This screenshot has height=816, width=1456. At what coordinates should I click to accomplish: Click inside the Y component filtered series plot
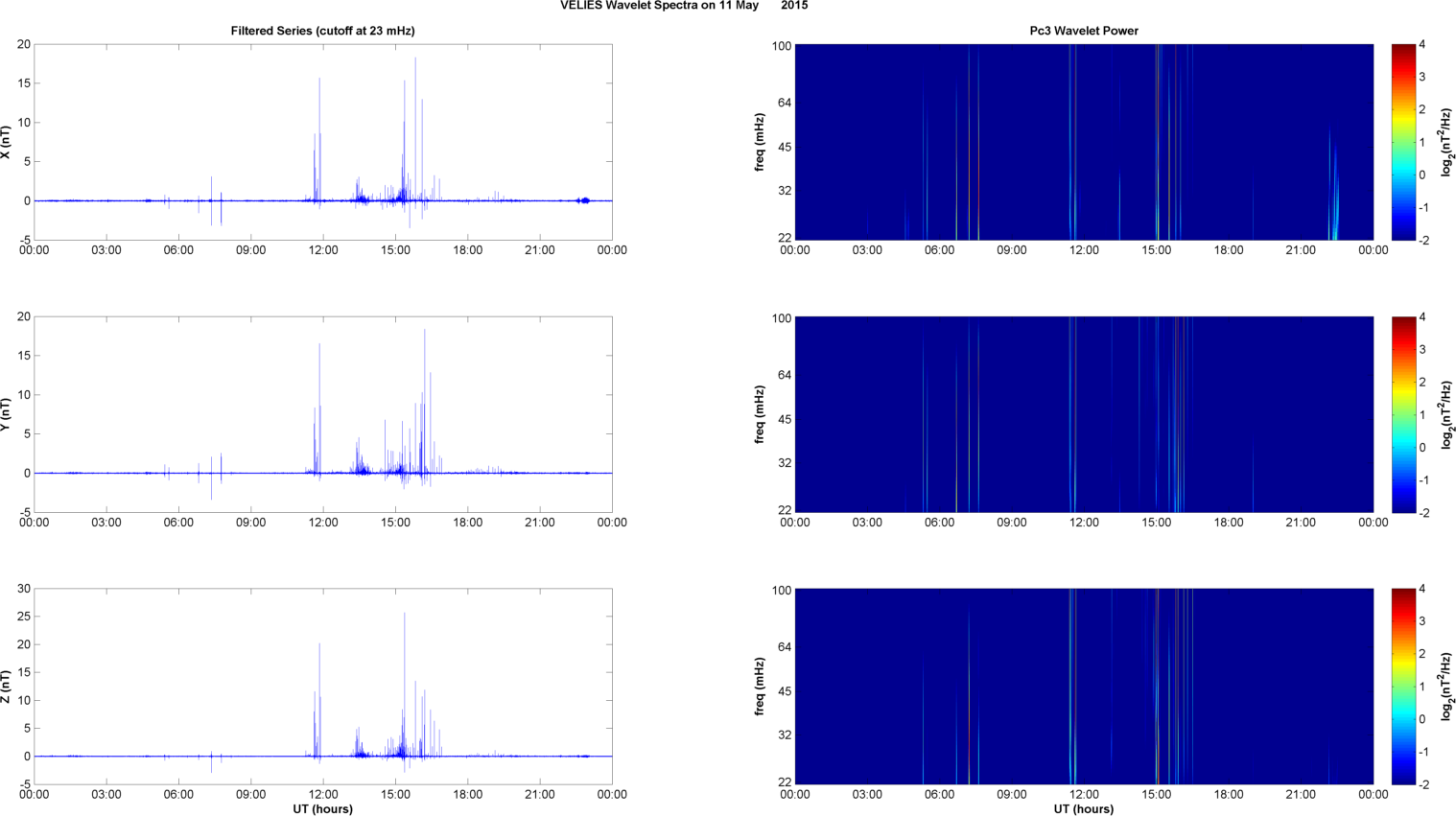click(322, 414)
